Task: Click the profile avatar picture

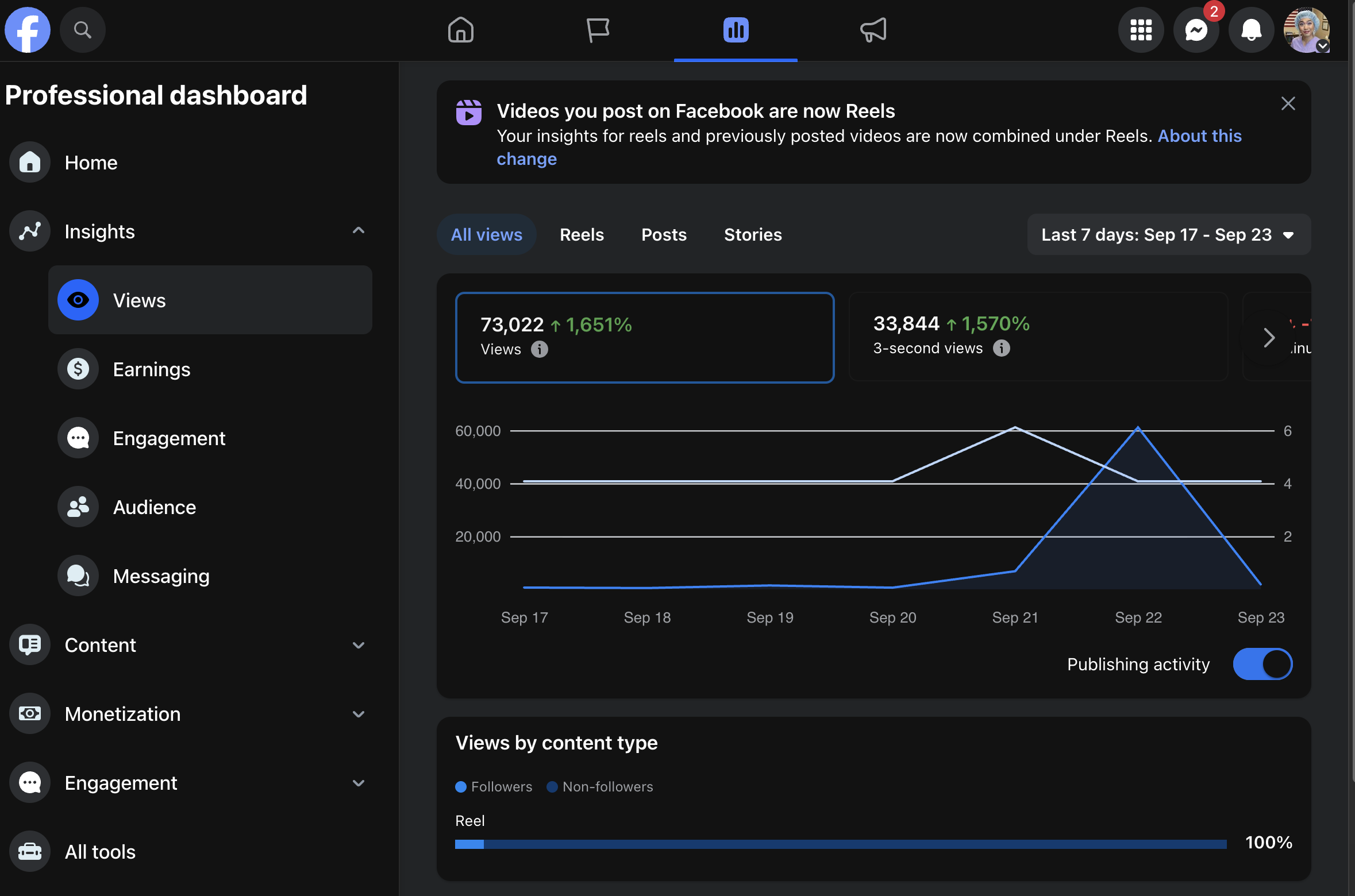Action: click(x=1306, y=30)
